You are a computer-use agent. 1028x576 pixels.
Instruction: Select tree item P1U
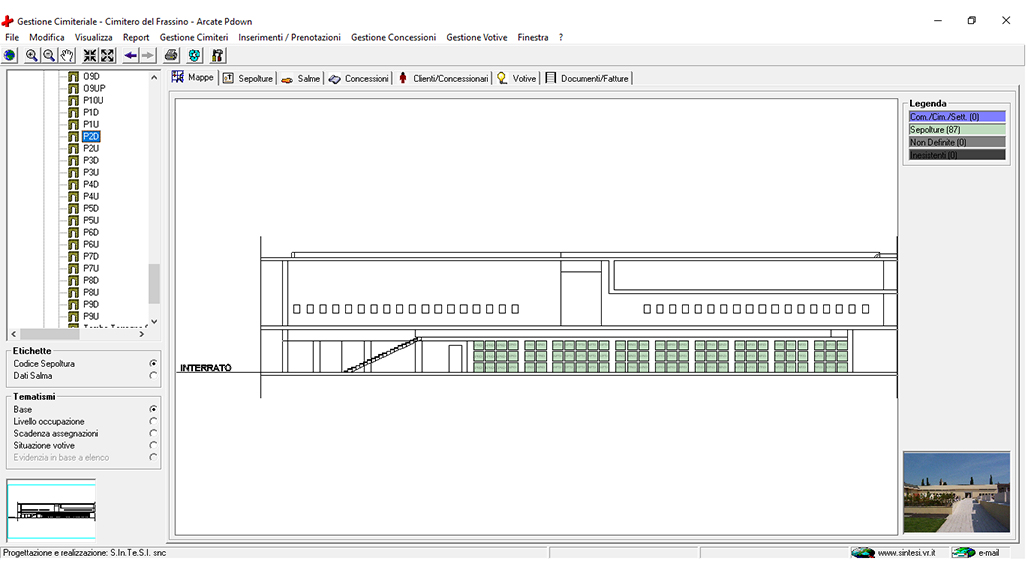(x=91, y=125)
